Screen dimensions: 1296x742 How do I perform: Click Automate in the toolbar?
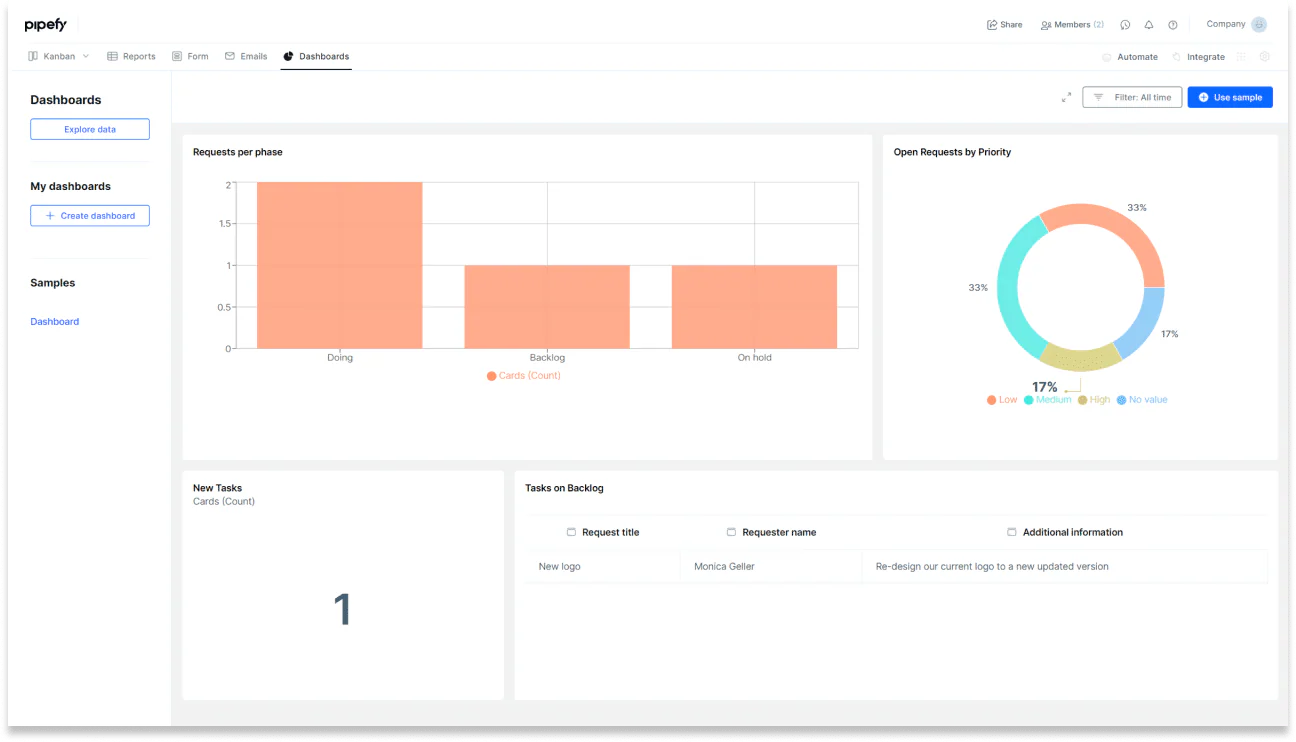pyautogui.click(x=1130, y=57)
